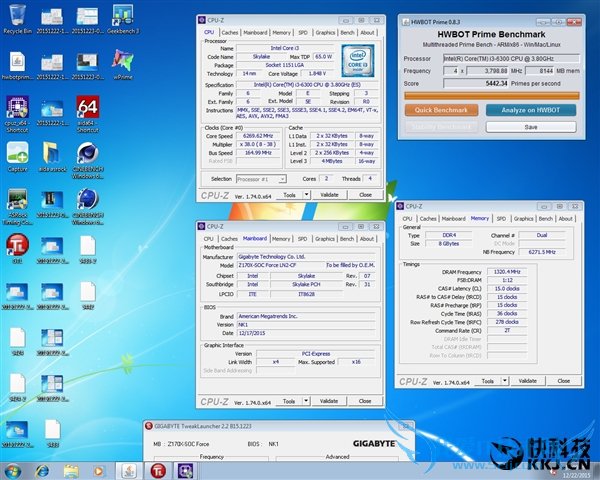This screenshot has width=600, height=480.
Task: Open About tab in Memory CPU-Z window
Action: (565, 219)
